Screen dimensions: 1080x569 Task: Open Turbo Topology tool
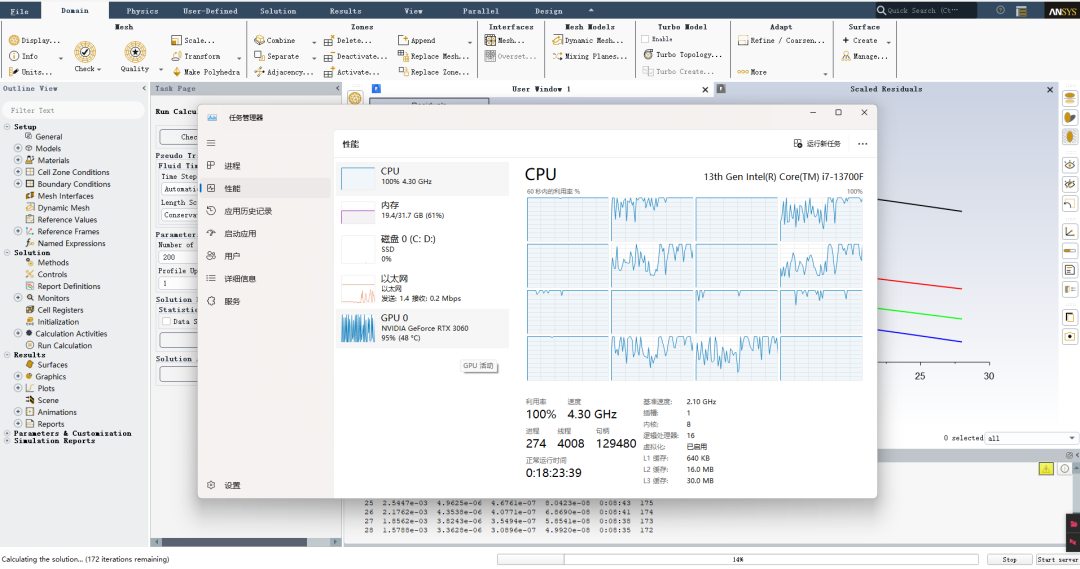pyautogui.click(x=683, y=54)
